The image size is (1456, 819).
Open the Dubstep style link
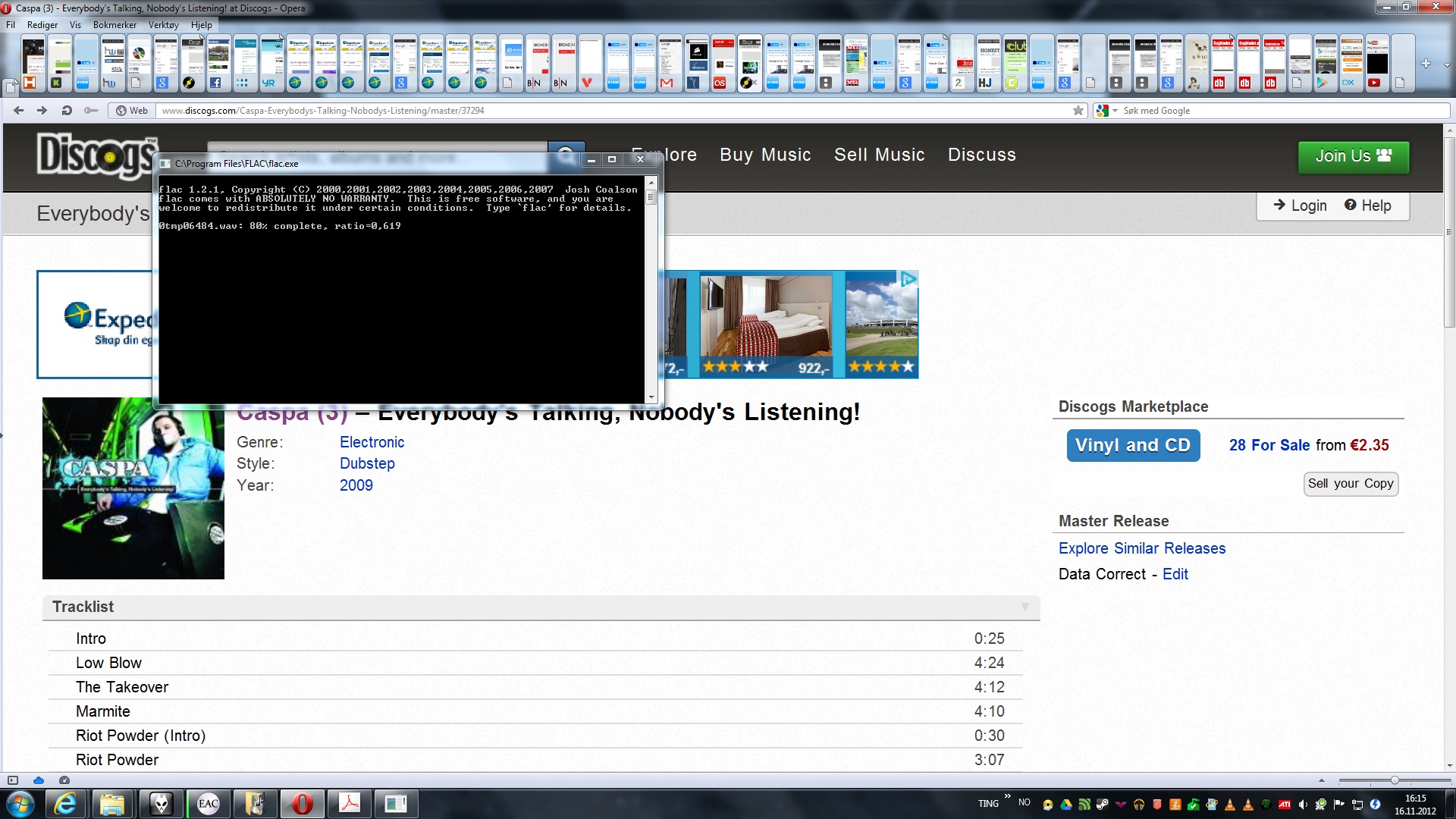pyautogui.click(x=367, y=463)
